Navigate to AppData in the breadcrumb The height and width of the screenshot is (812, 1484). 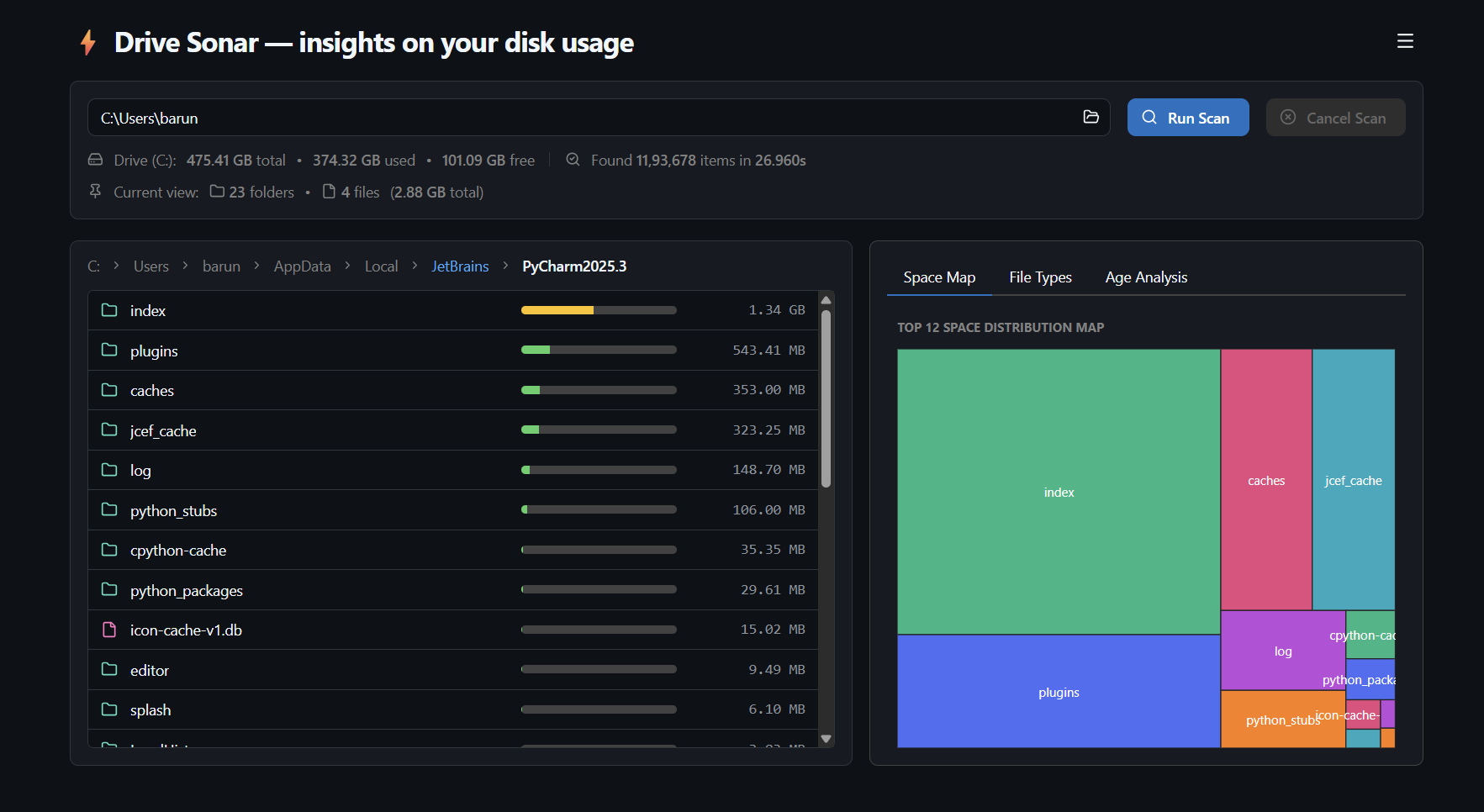[303, 266]
